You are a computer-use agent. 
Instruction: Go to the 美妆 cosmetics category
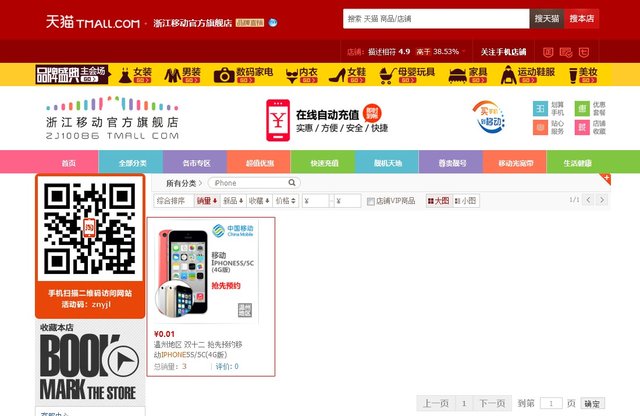583,75
